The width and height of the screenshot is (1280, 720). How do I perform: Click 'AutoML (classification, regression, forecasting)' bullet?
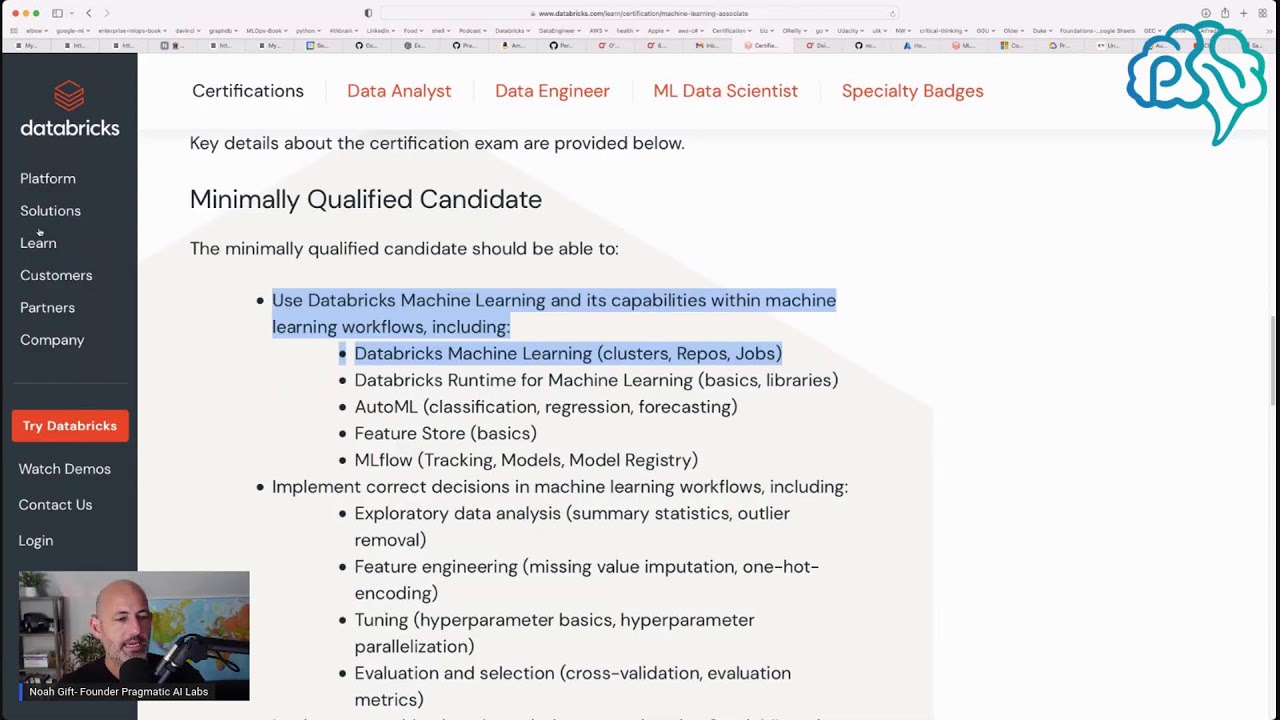[546, 407]
